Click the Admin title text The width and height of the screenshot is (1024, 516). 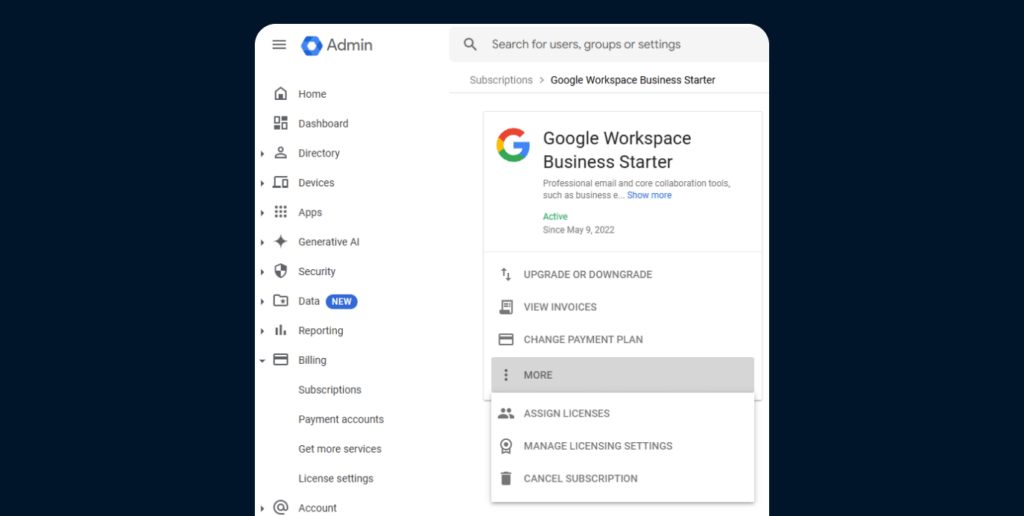click(x=349, y=45)
